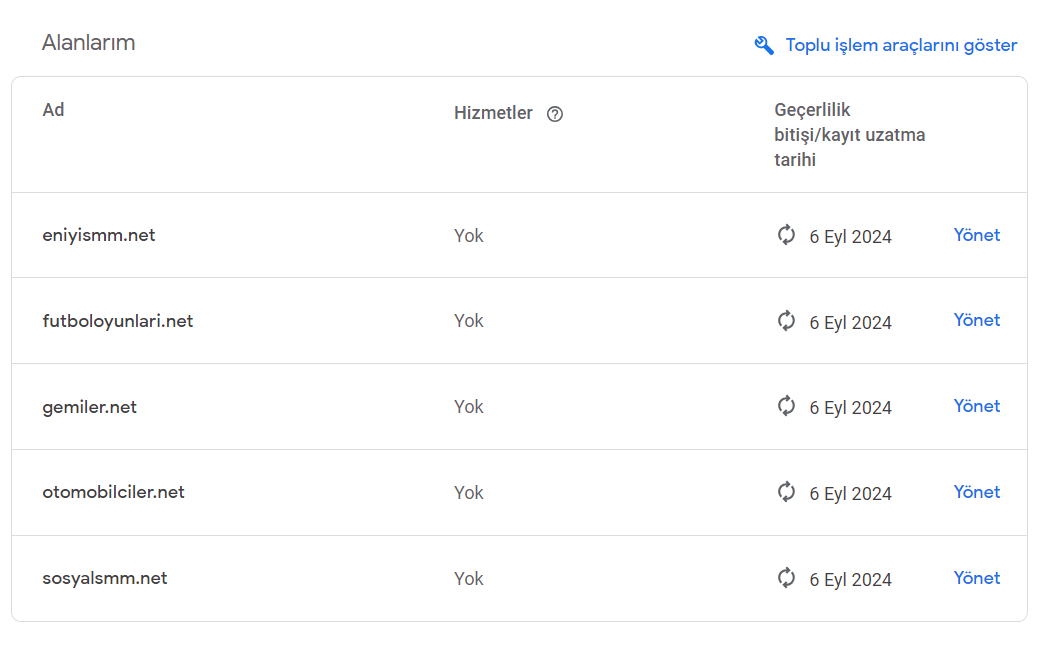Click auto-renew icon for gemiler.net
Image resolution: width=1040 pixels, height=646 pixels.
click(786, 406)
